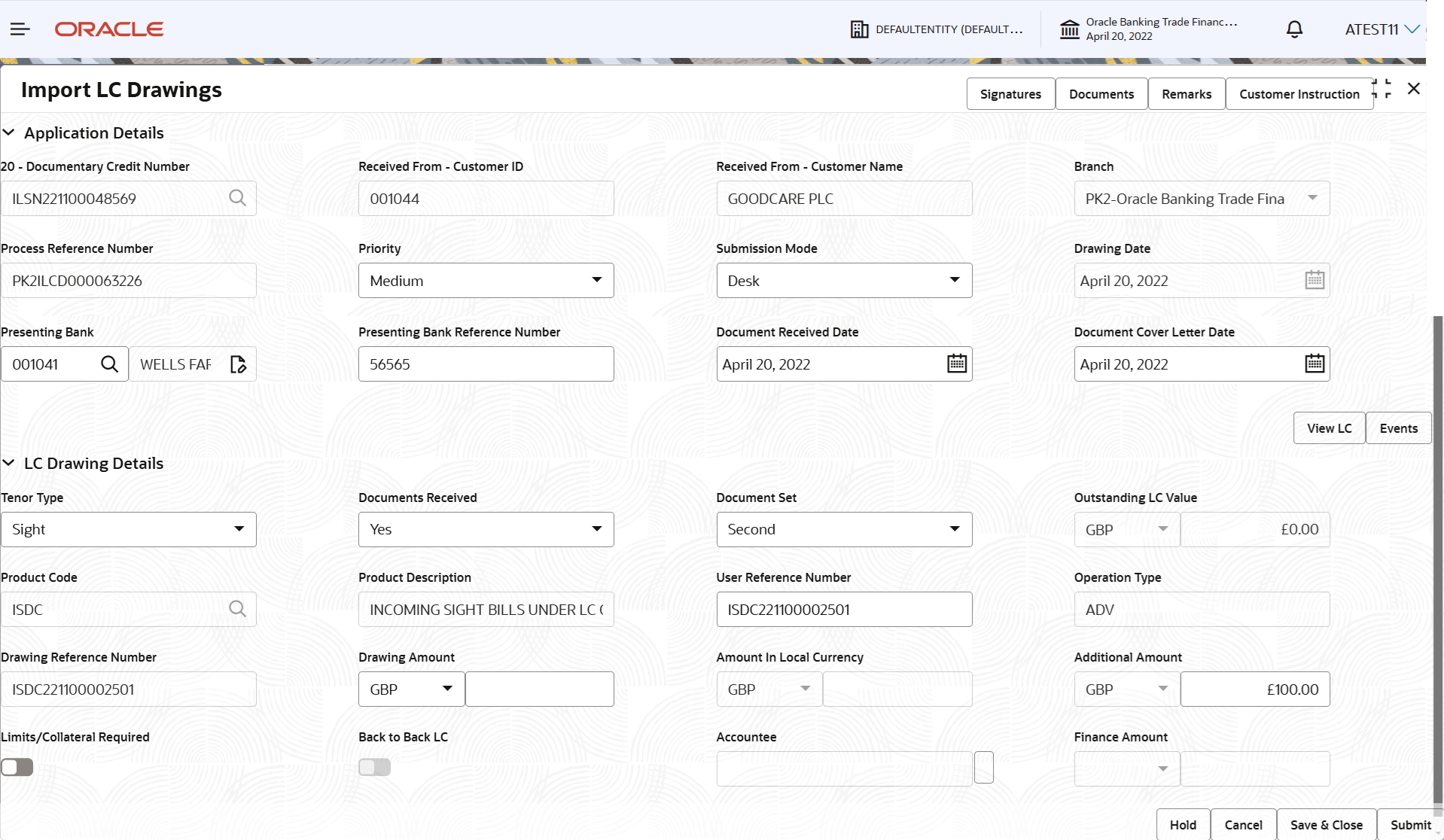Click the edit icon beside WELLS FAR
This screenshot has height=840, width=1444.
click(238, 364)
